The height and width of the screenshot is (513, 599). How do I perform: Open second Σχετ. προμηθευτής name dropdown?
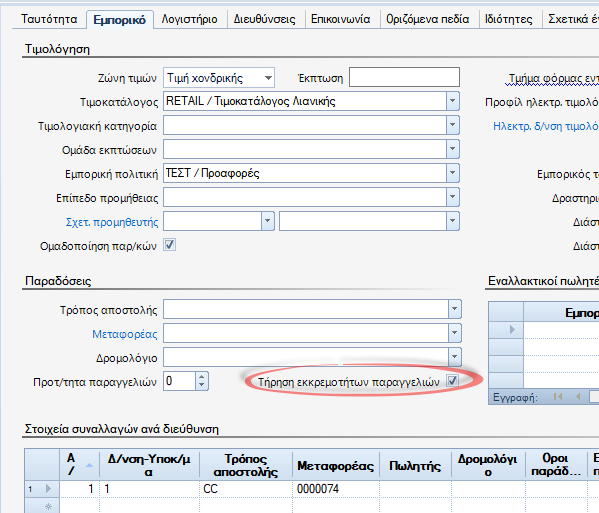452,221
